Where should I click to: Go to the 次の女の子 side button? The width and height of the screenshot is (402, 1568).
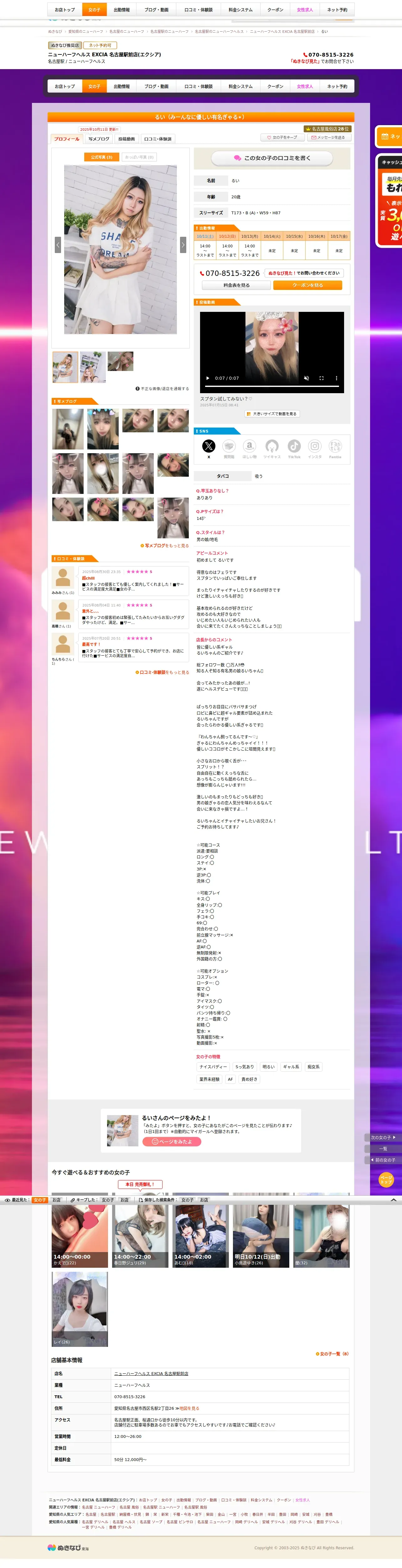[384, 1137]
